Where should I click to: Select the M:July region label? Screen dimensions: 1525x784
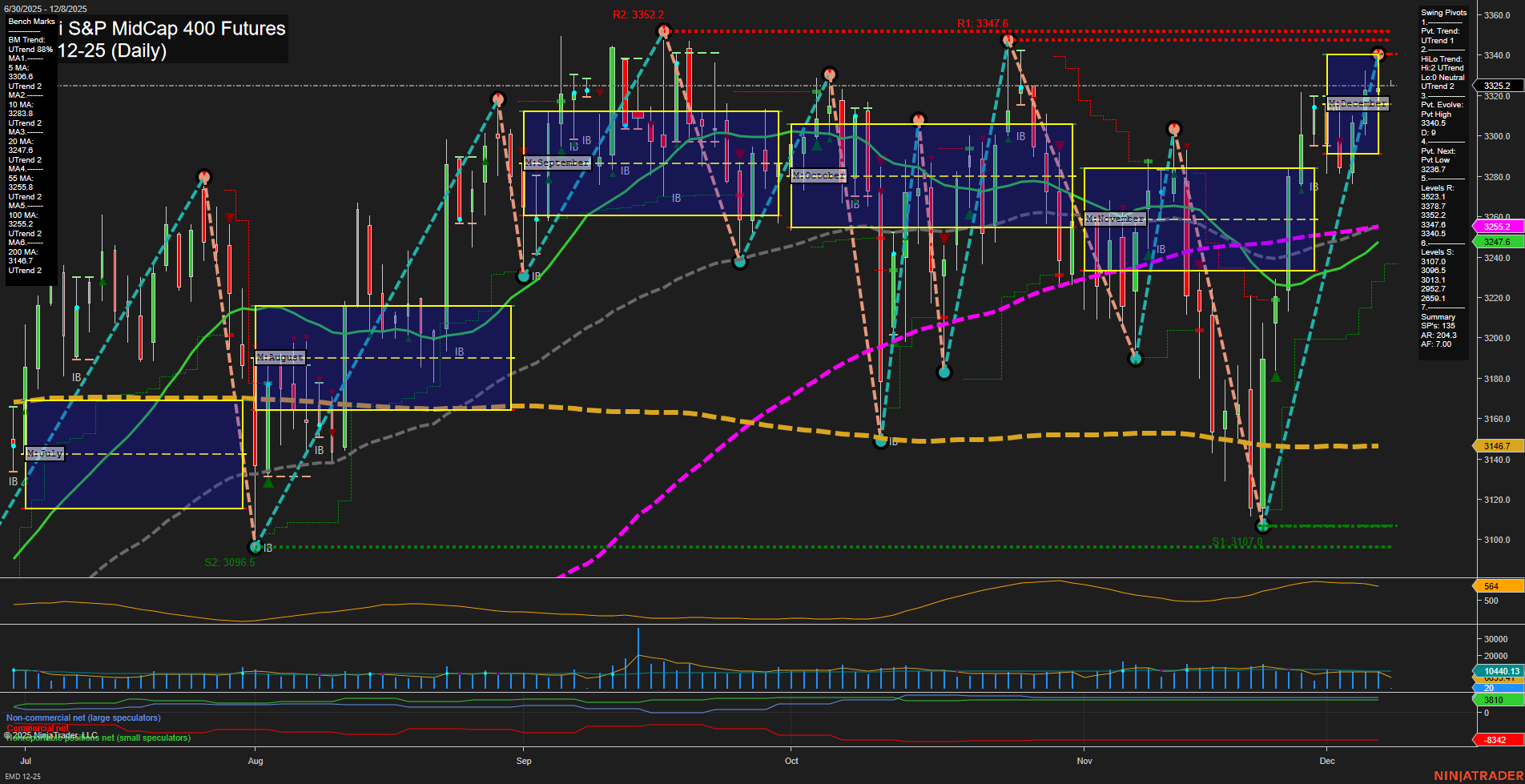point(44,453)
